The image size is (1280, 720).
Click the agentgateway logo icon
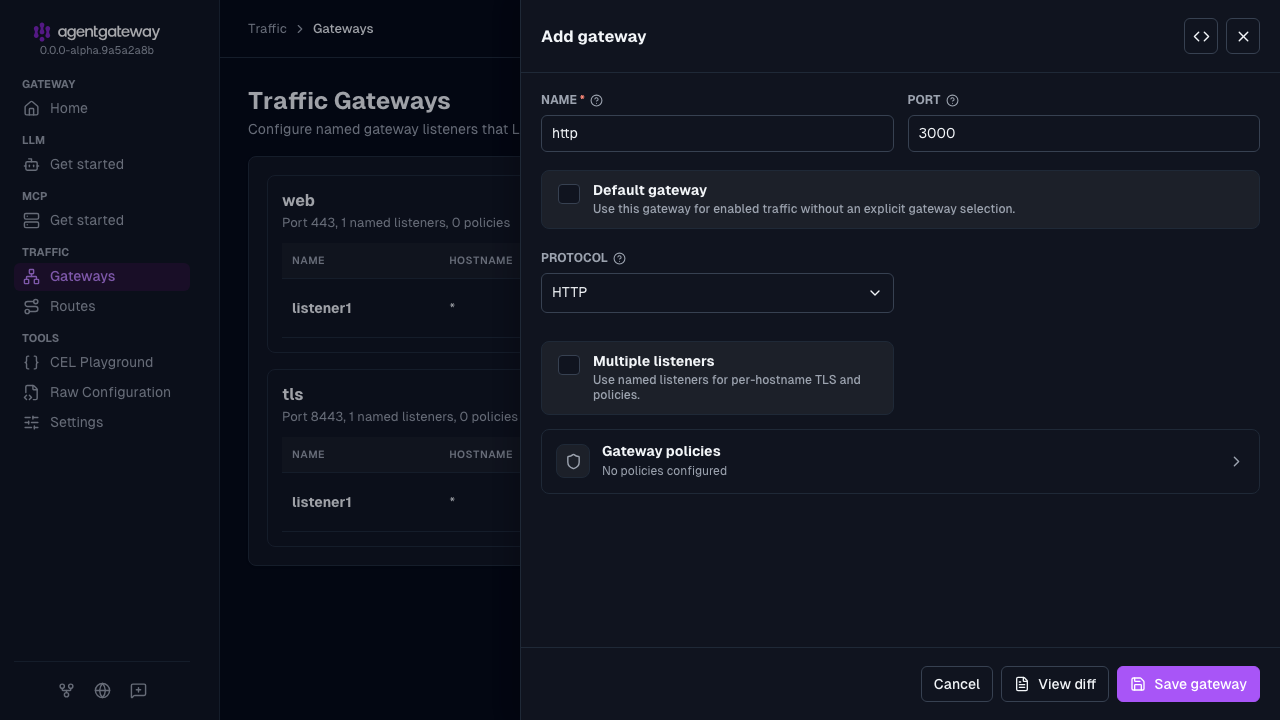coord(41,32)
